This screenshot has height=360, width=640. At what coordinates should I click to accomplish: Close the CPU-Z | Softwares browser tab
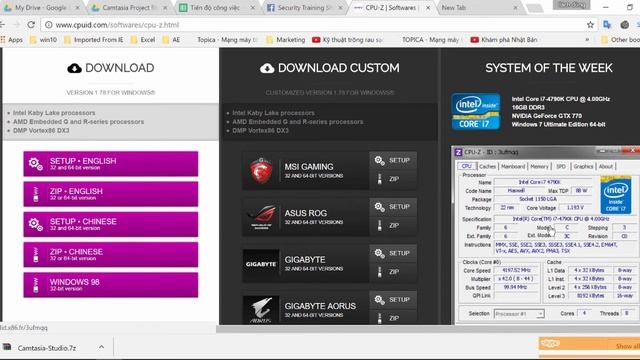[428, 8]
